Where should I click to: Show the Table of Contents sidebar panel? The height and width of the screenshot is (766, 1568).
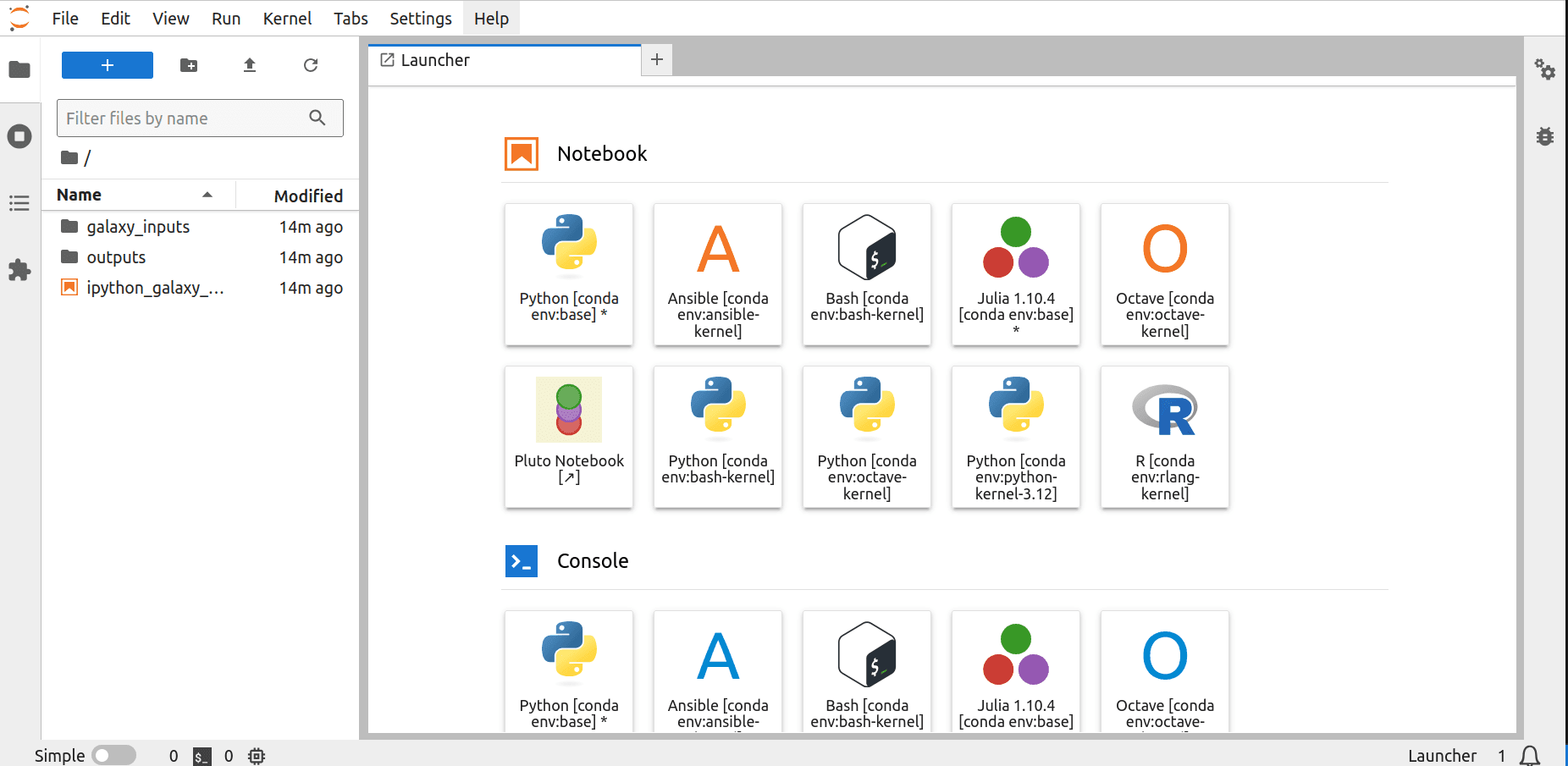(19, 203)
